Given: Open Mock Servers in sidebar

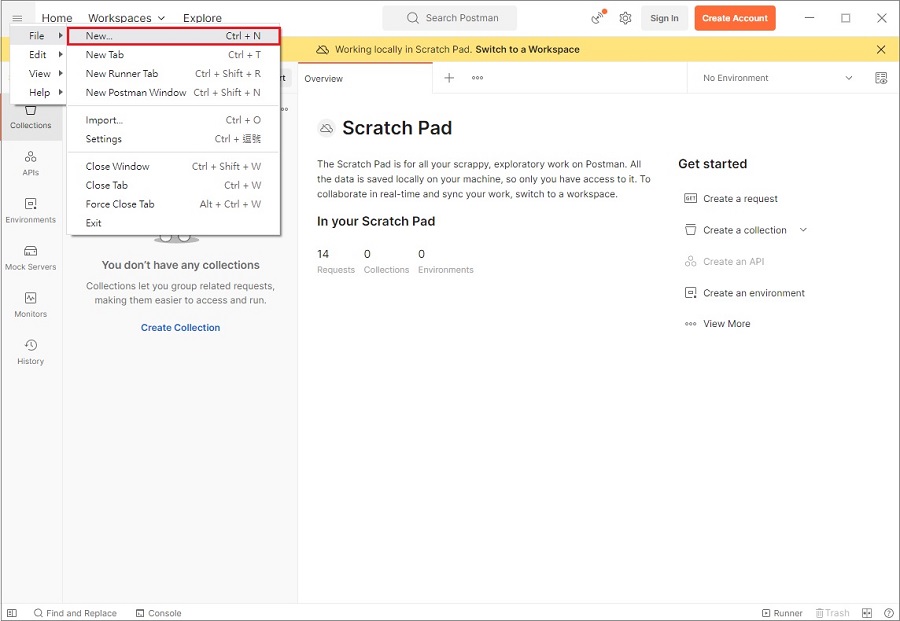Looking at the screenshot, I should point(30,257).
